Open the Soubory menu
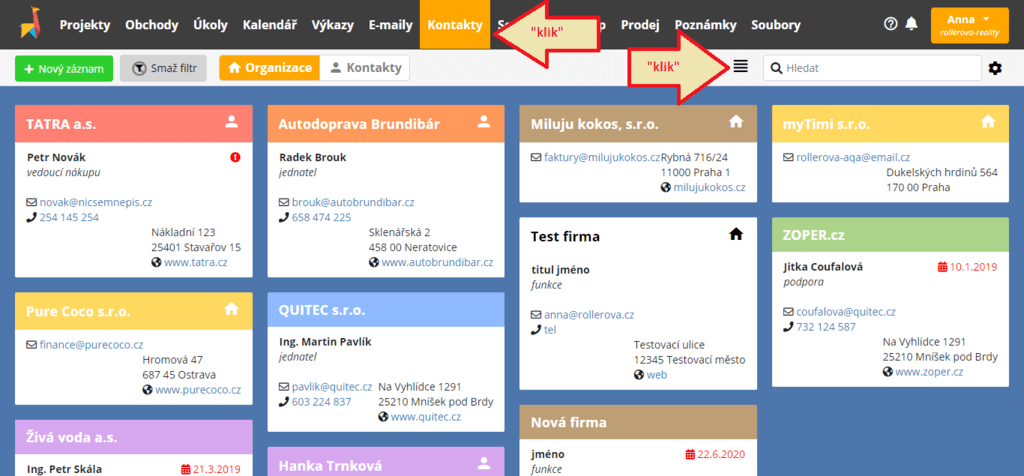This screenshot has height=476, width=1024. pos(775,25)
